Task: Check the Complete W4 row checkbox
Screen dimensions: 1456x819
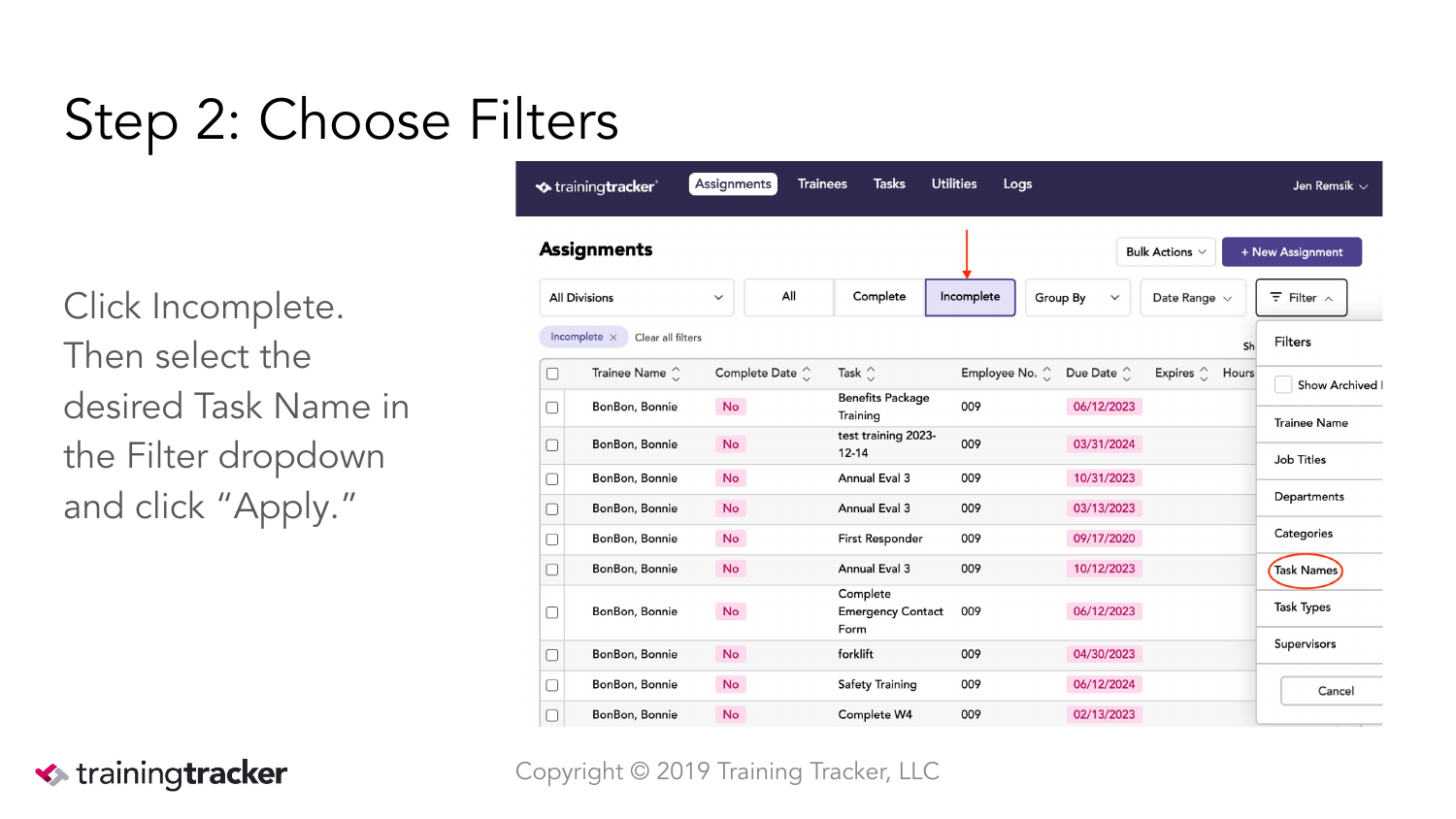Action: click(x=552, y=715)
